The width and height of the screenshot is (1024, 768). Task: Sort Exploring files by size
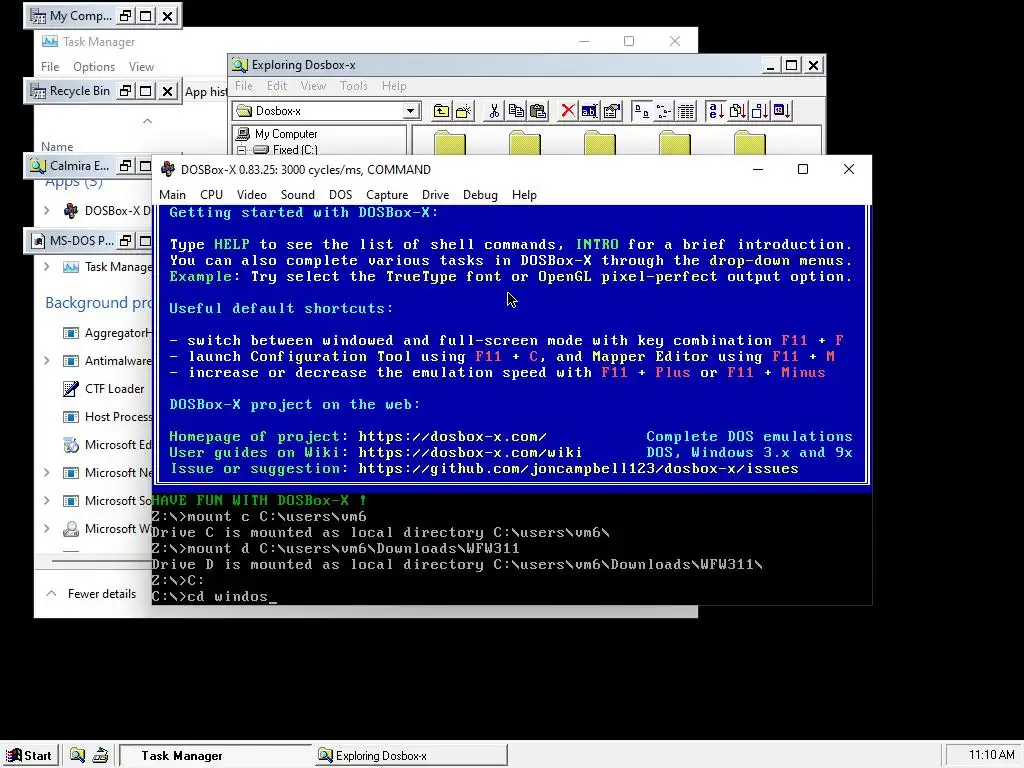(760, 111)
